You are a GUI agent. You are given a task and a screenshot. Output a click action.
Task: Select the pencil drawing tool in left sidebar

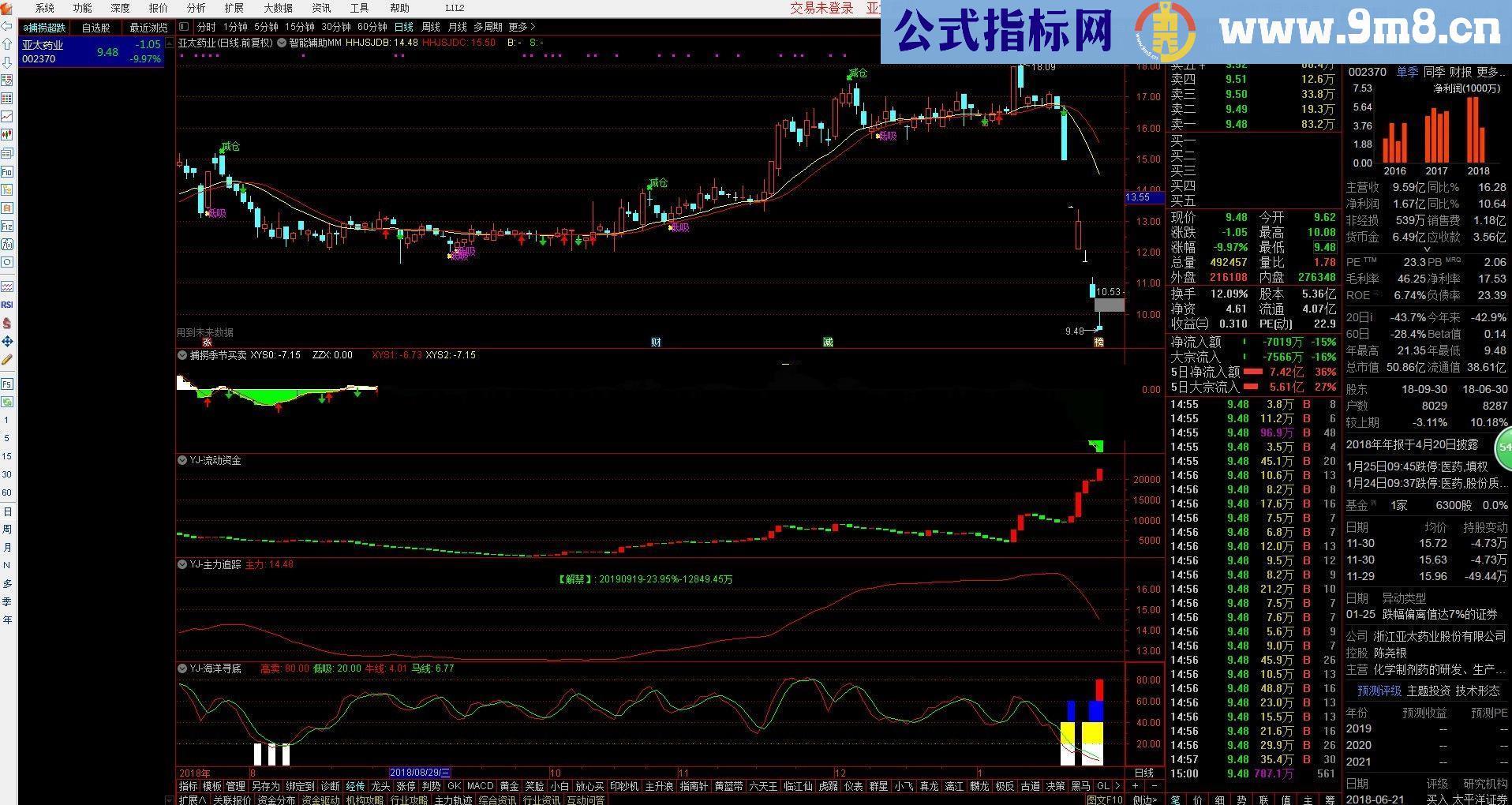click(8, 355)
